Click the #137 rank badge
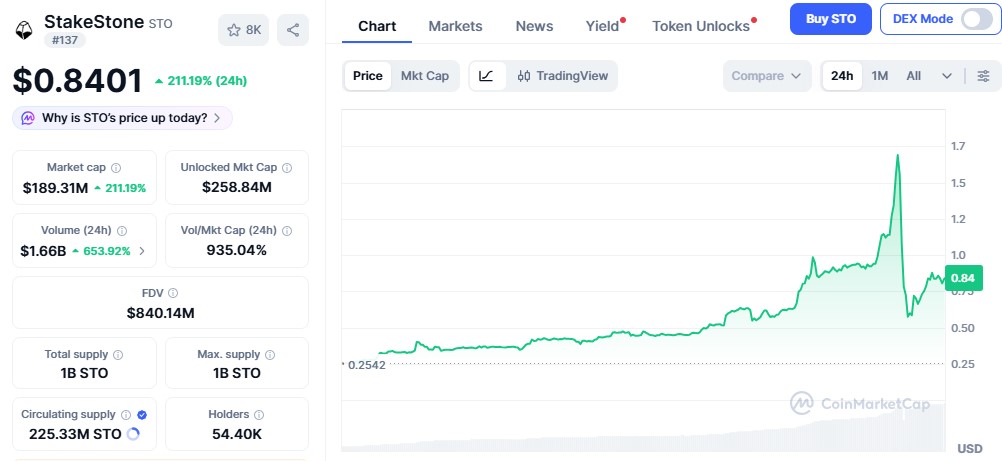Screen dimensions: 1002x461 65,40
